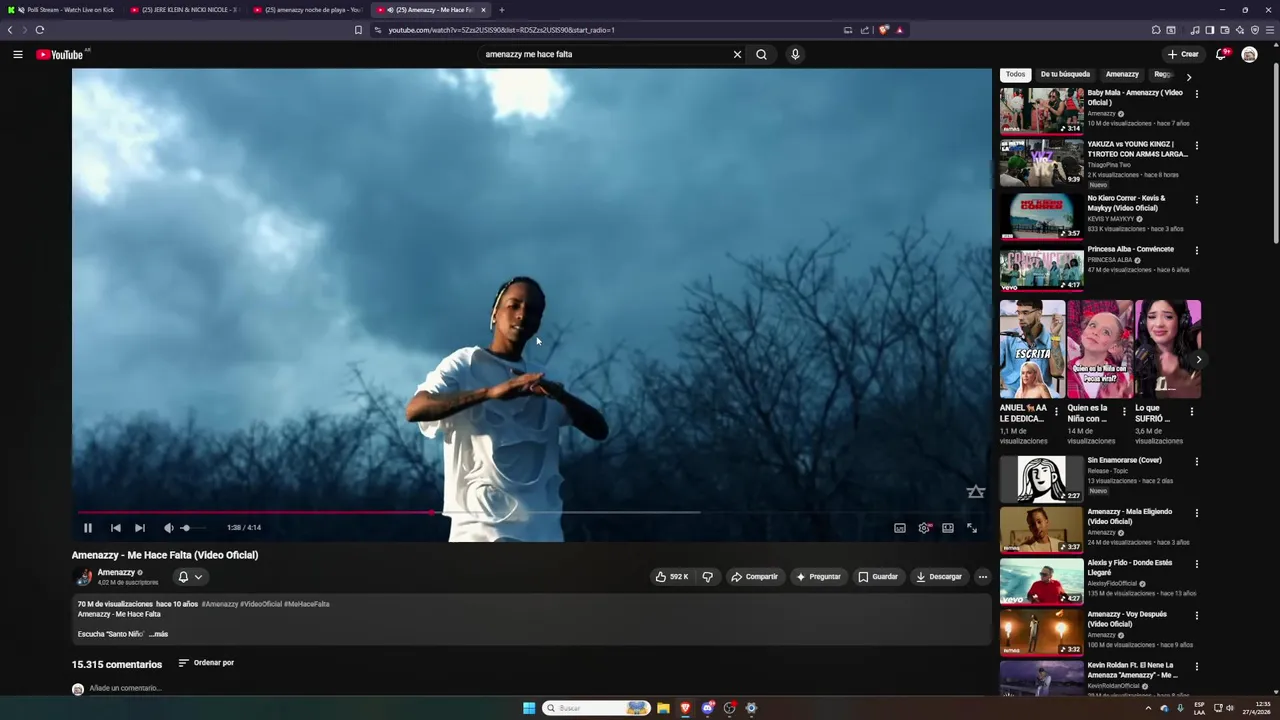The height and width of the screenshot is (720, 1280).
Task: Open more actions menu beside Descargar
Action: click(982, 577)
